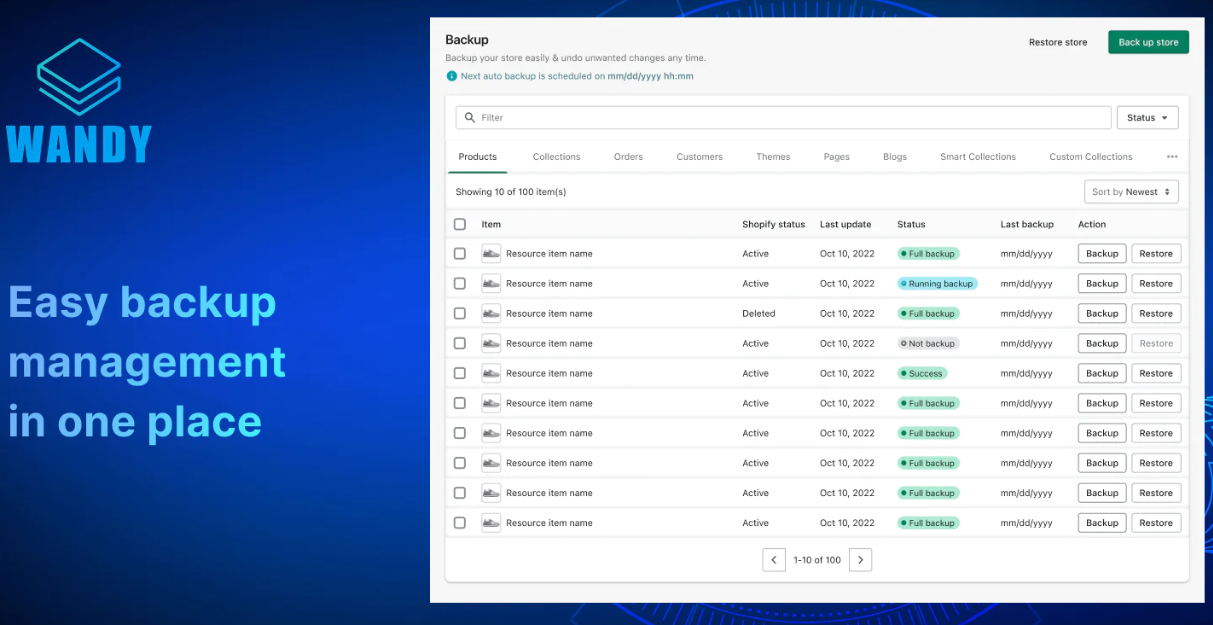Tick the checkbox for the Success row

[x=460, y=374]
